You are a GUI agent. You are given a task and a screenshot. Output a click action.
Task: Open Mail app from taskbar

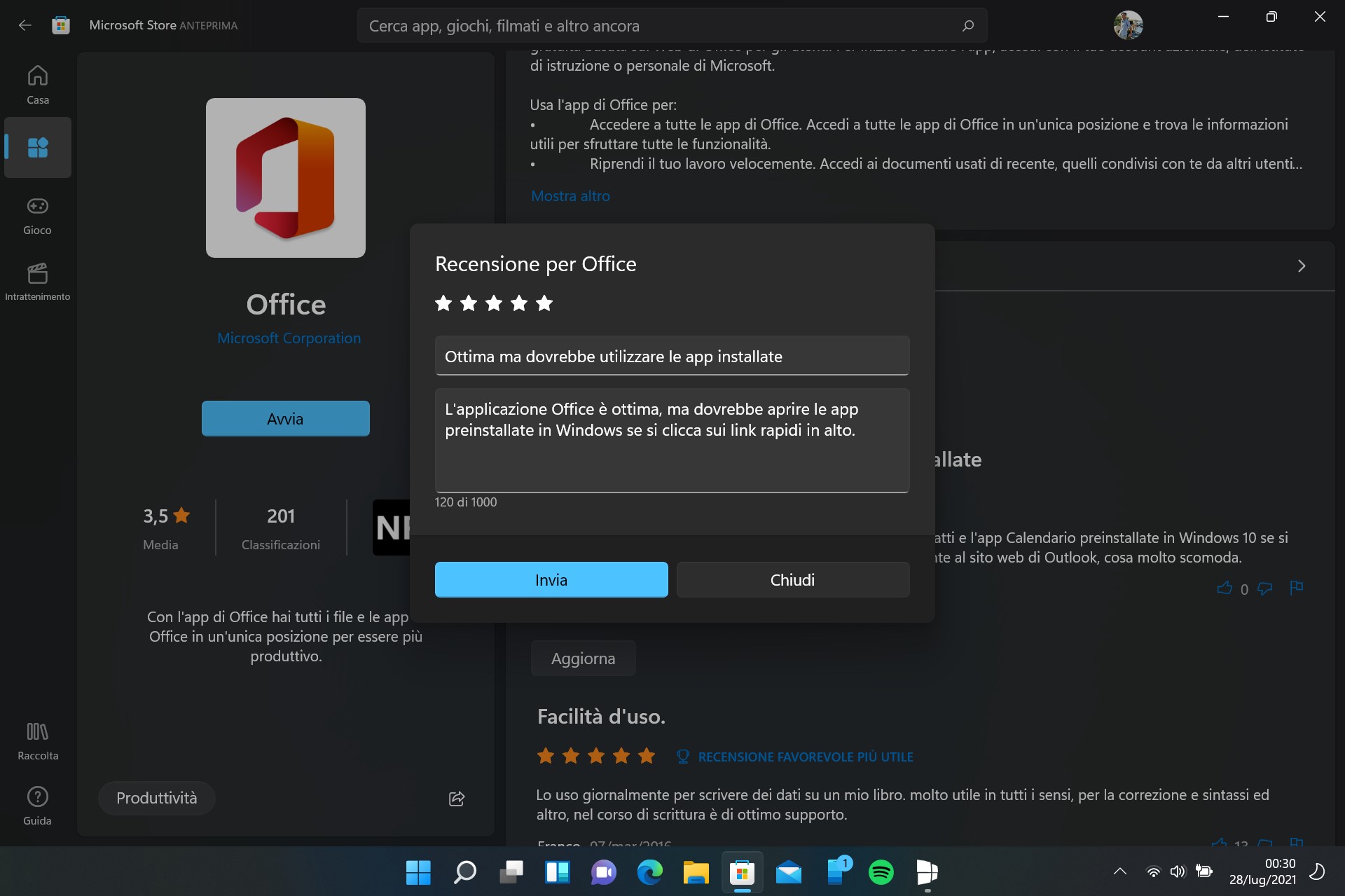(x=788, y=872)
